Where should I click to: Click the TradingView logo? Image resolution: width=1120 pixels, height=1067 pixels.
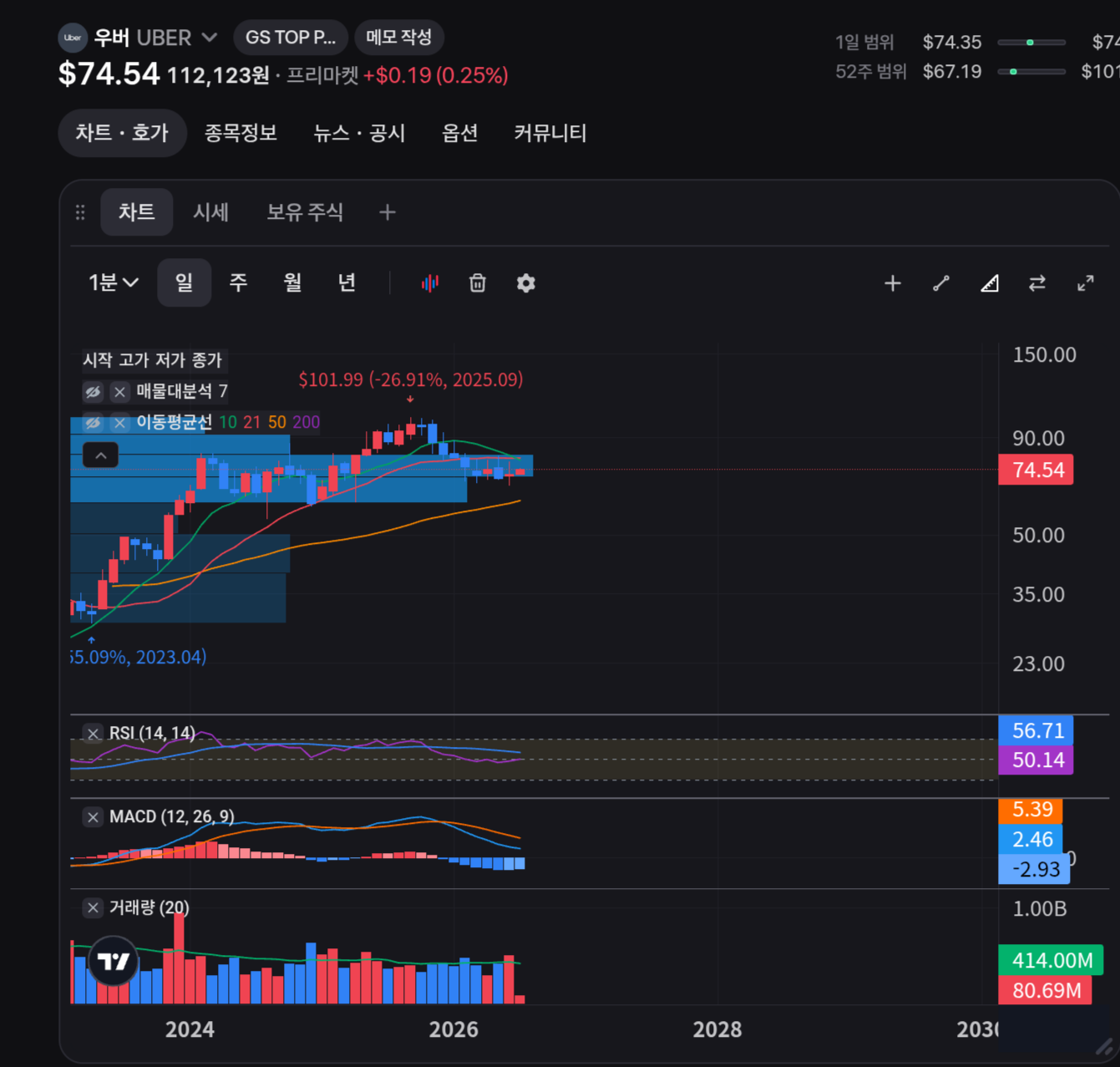click(x=114, y=961)
